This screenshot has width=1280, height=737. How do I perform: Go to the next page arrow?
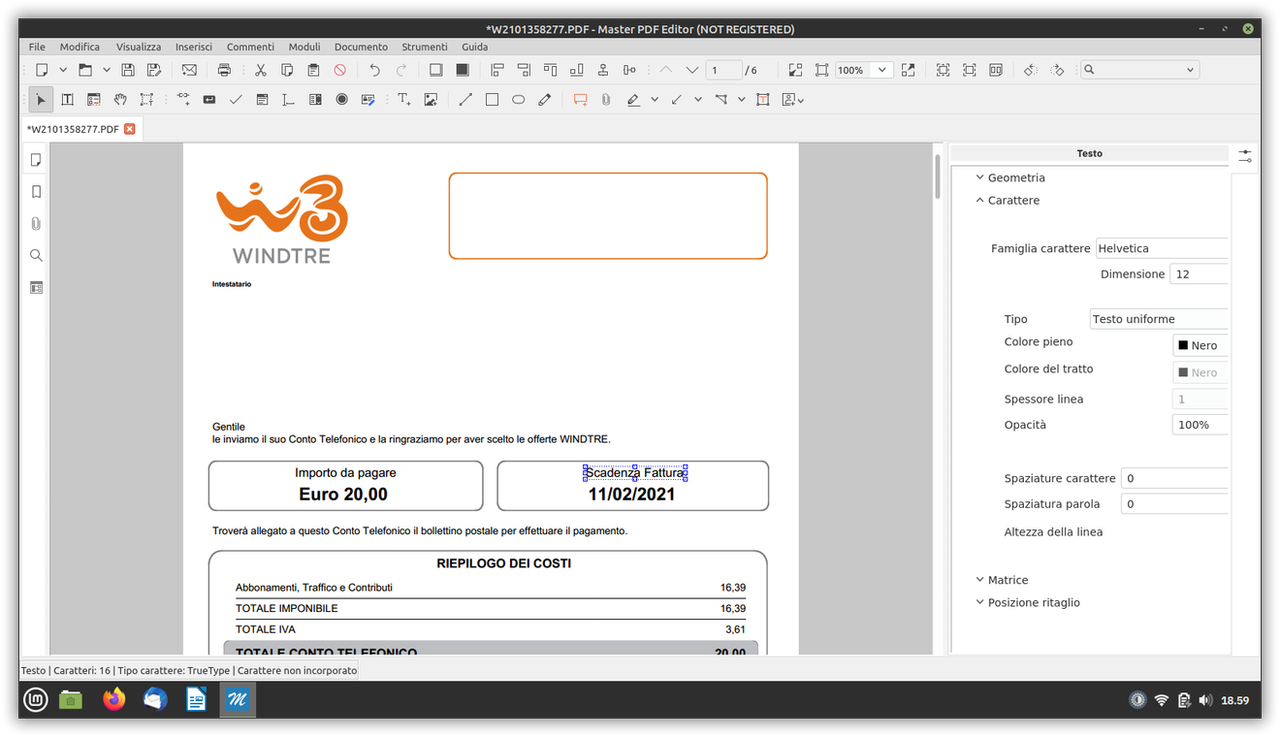[x=692, y=70]
